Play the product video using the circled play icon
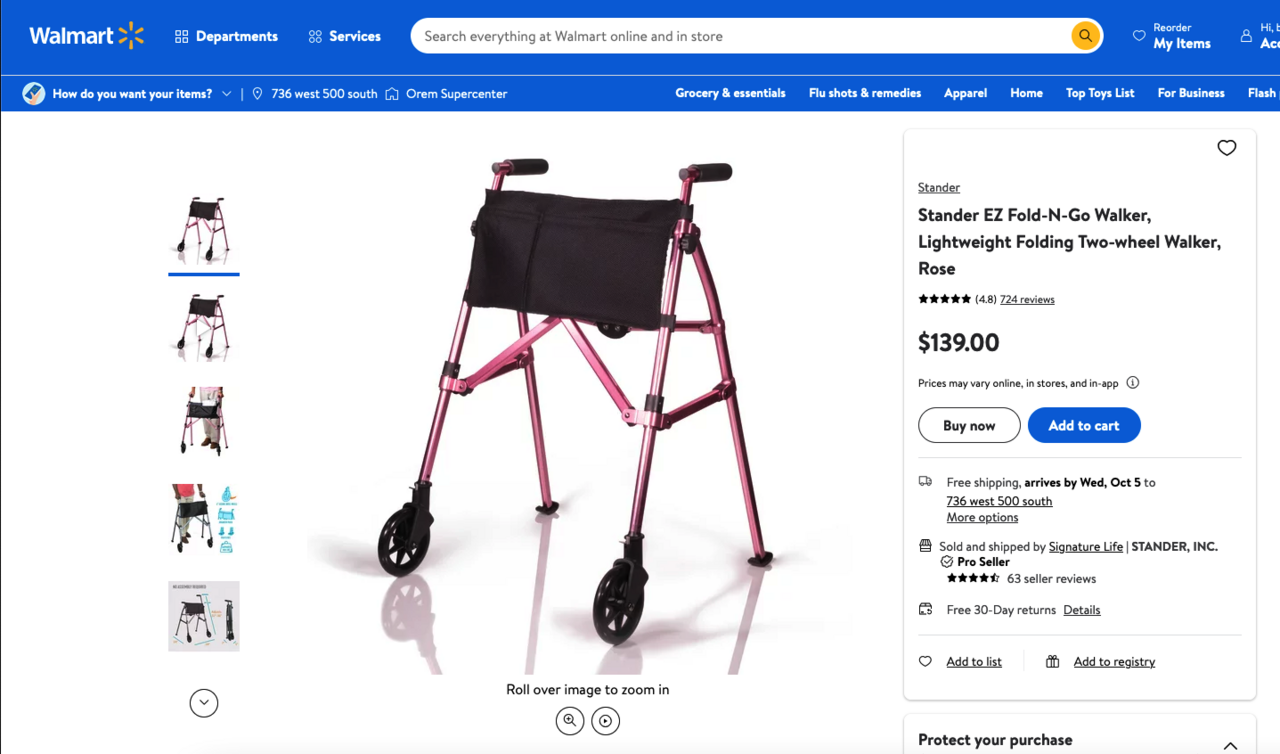The image size is (1280, 754). tap(606, 721)
